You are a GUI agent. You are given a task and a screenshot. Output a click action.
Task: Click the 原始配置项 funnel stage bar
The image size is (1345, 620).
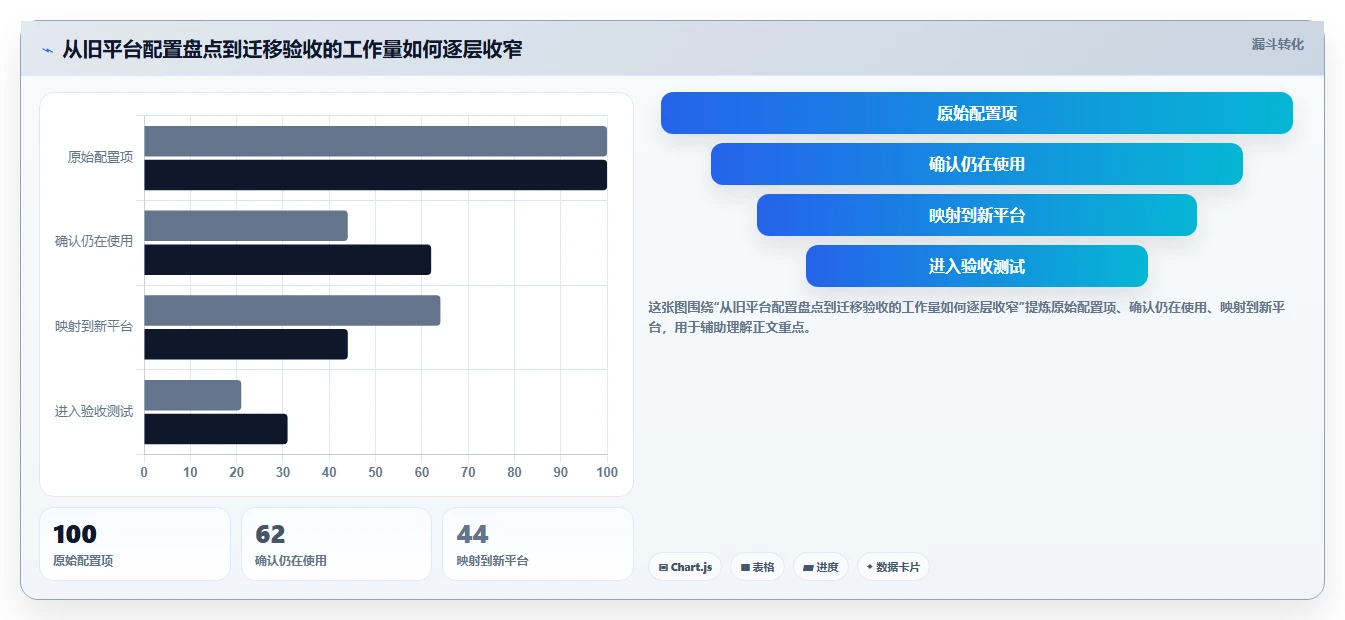click(x=977, y=113)
